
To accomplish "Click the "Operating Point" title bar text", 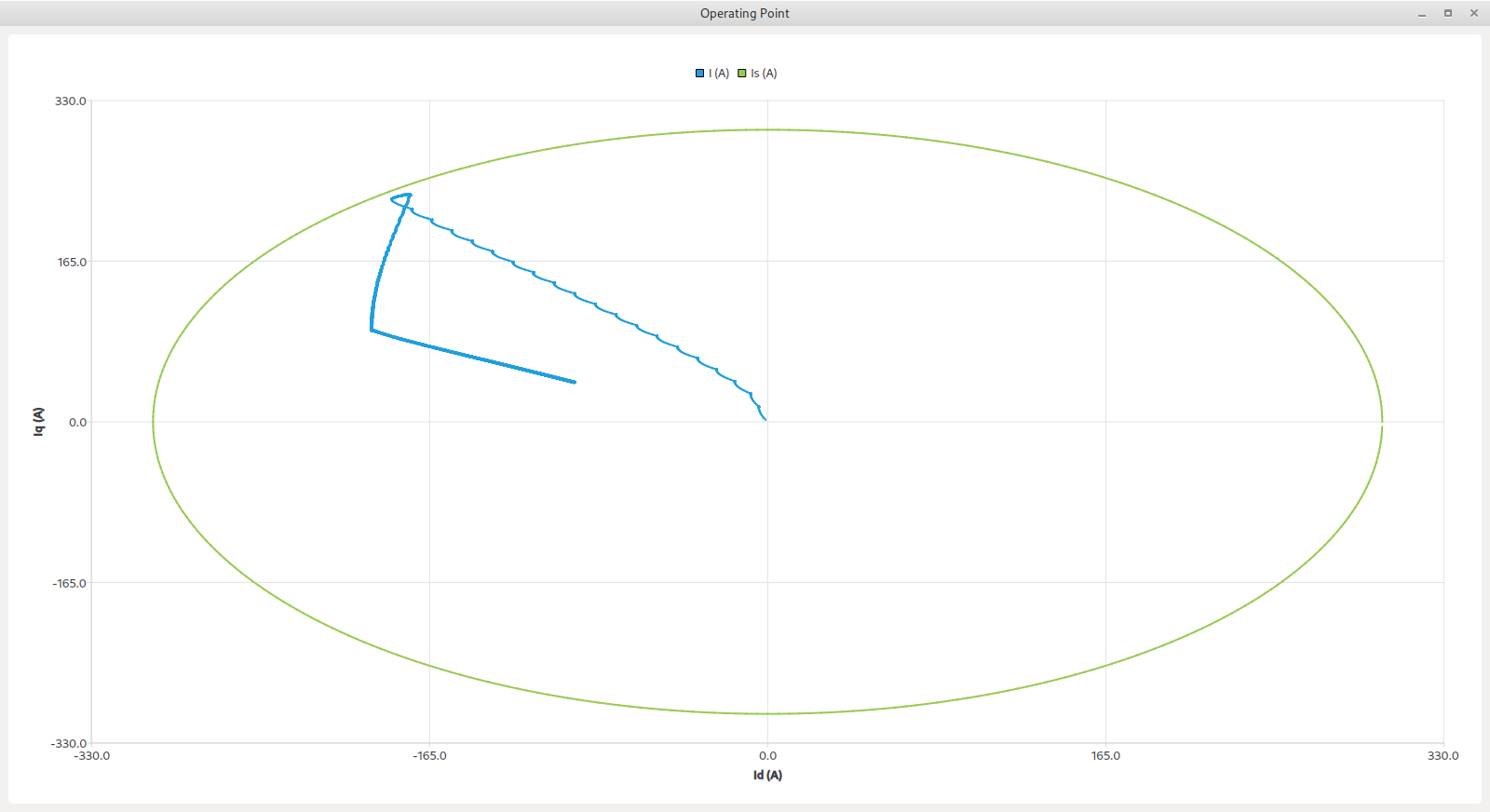I will coord(744,13).
